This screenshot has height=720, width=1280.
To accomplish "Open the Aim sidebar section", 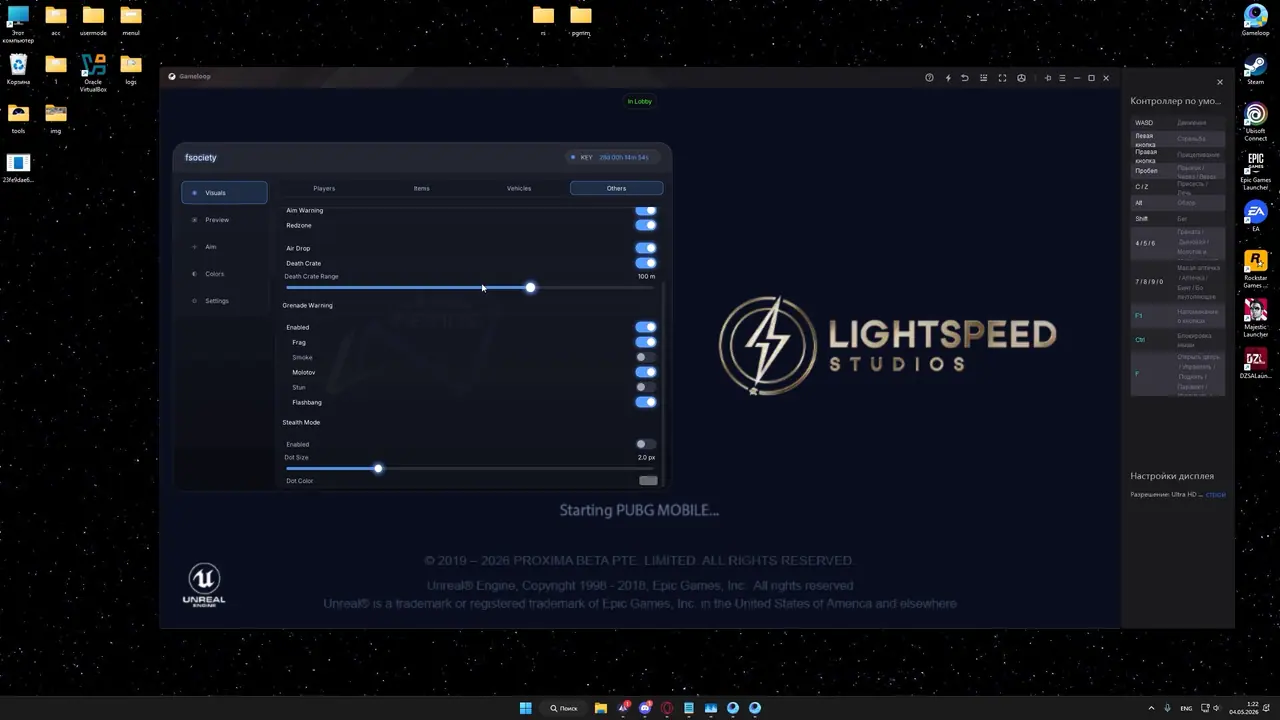I will point(224,247).
